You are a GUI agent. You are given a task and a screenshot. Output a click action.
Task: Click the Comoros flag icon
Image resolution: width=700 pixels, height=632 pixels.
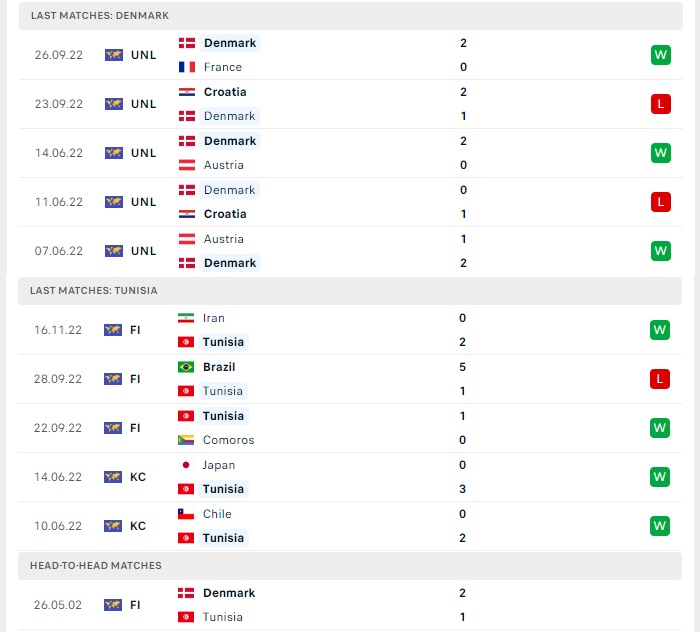tap(186, 440)
